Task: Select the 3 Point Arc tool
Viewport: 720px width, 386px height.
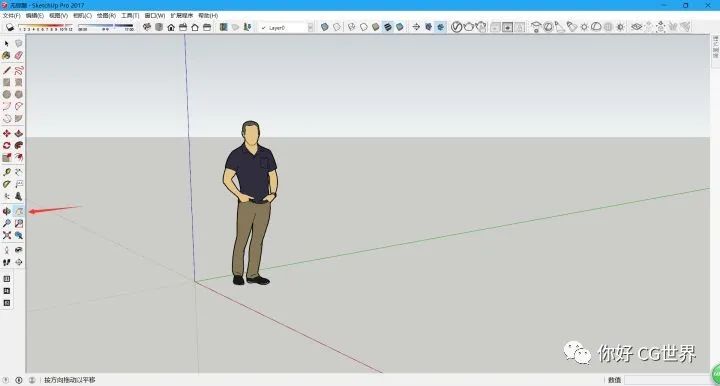Action: 6,118
